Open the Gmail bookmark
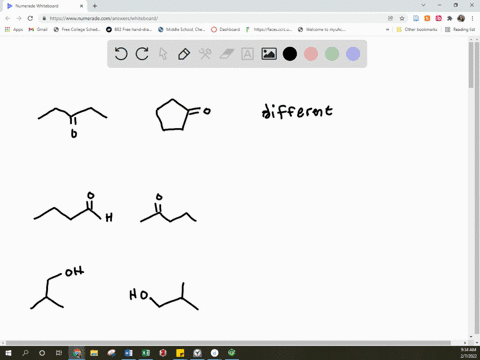Screen dimensions: 480x360 tap(38, 29)
